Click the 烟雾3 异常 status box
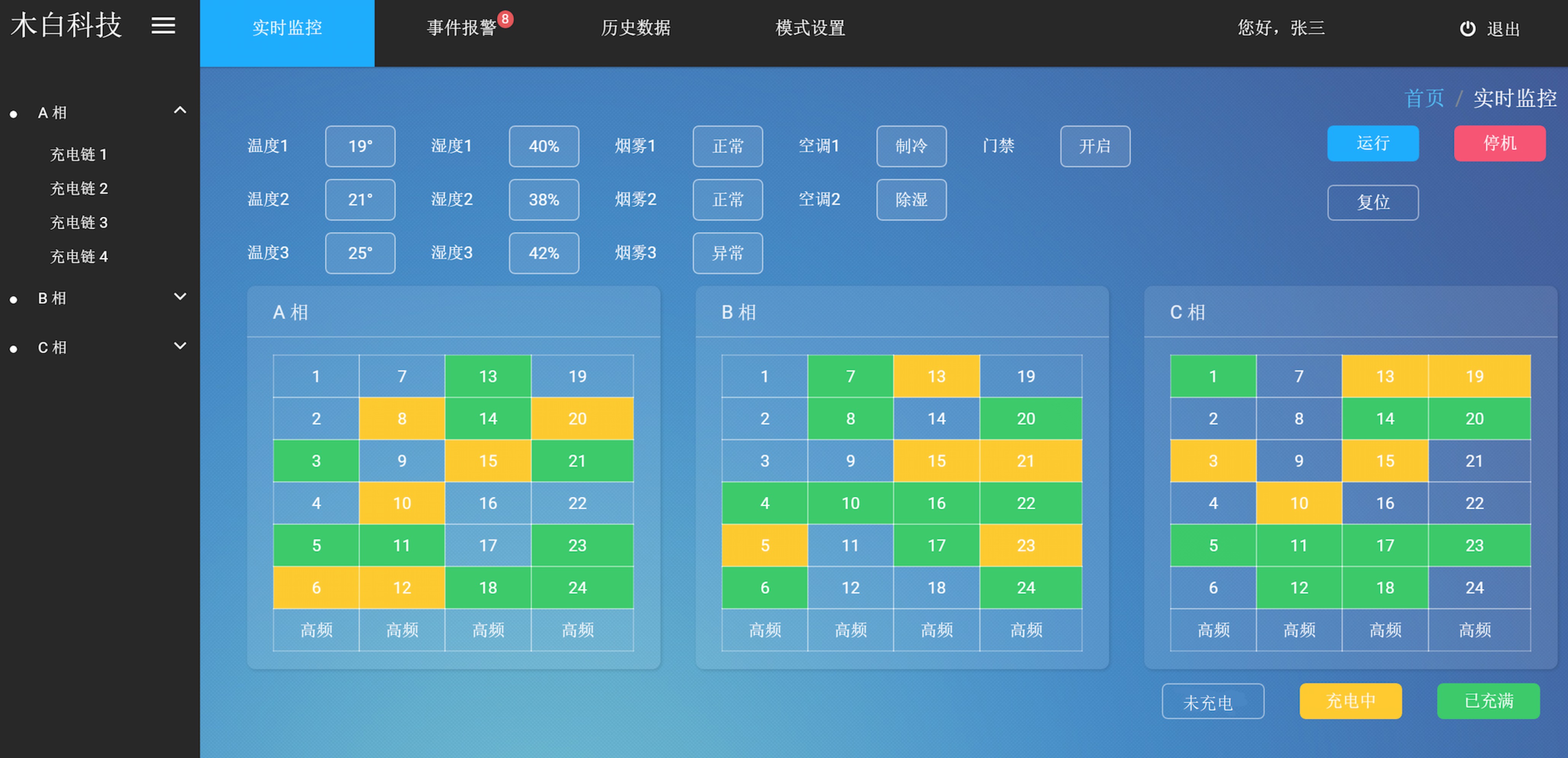This screenshot has height=758, width=1568. pyautogui.click(x=727, y=253)
